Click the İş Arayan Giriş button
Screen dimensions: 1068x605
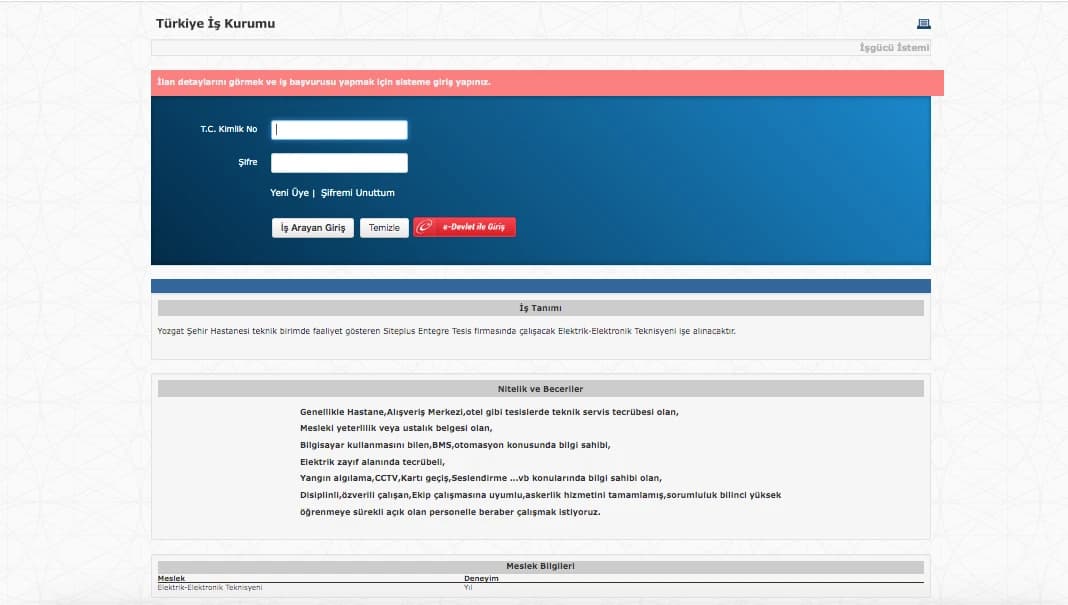coord(313,228)
